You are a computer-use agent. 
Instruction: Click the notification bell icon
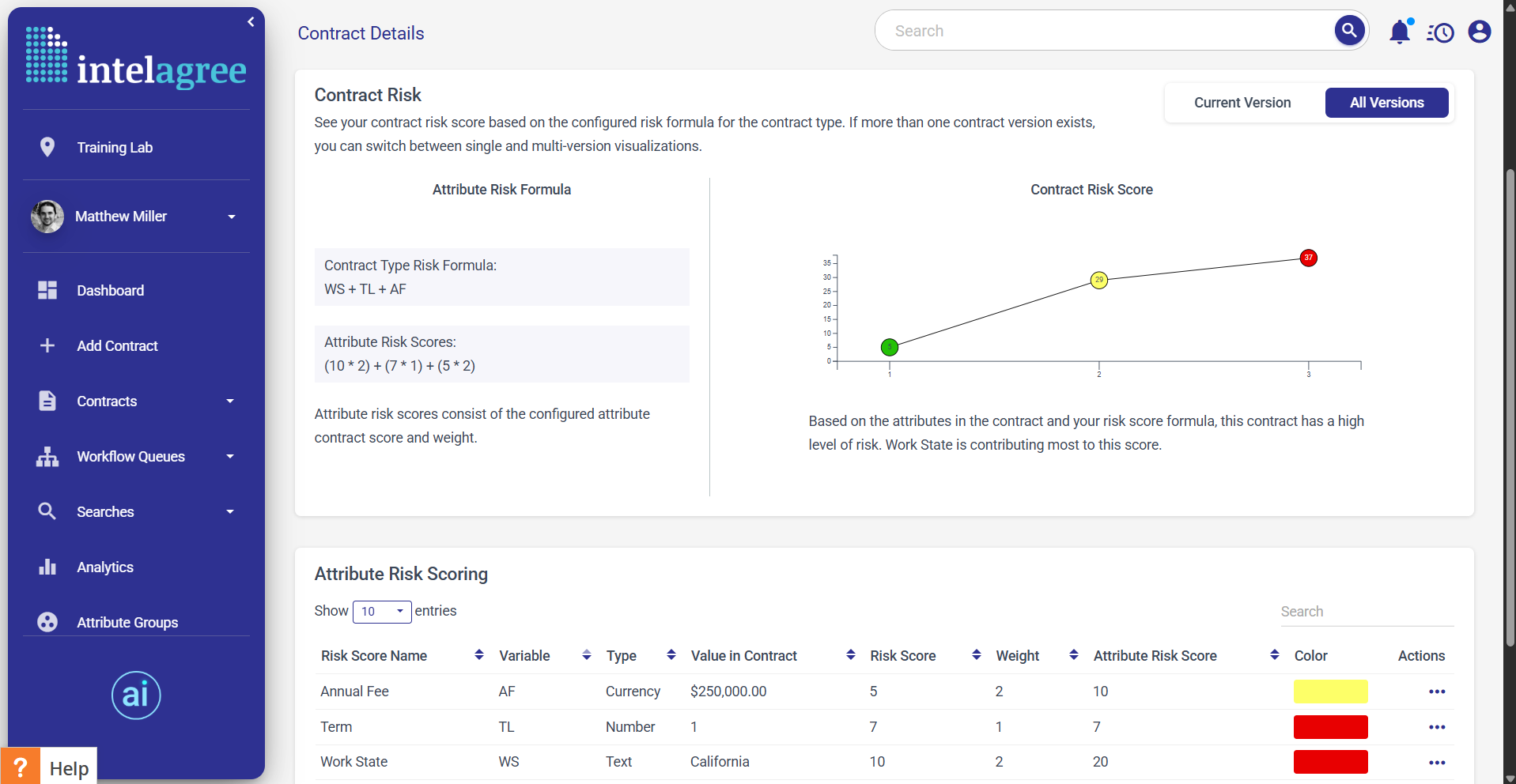click(1399, 32)
